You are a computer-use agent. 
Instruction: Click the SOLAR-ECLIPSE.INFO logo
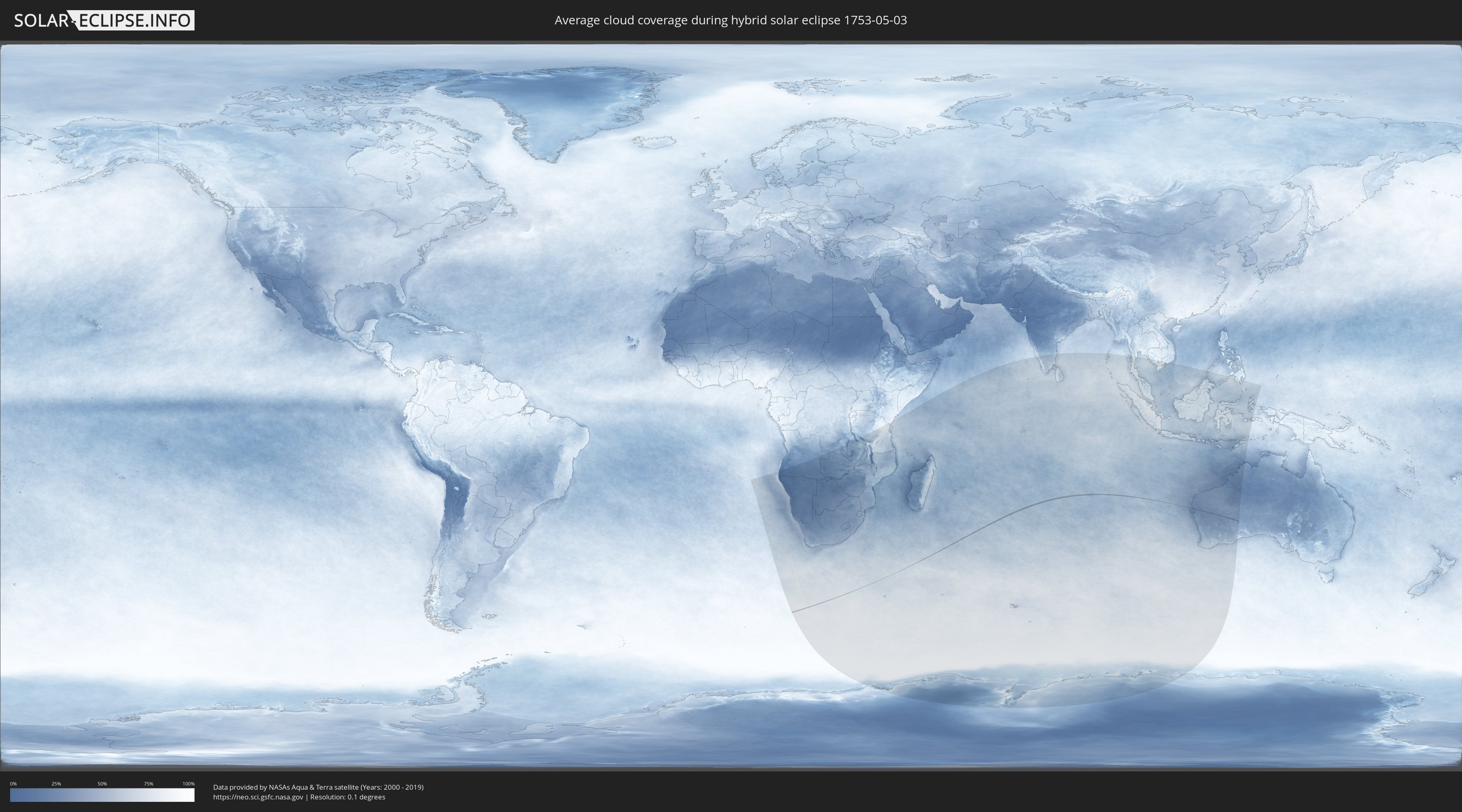[x=104, y=20]
